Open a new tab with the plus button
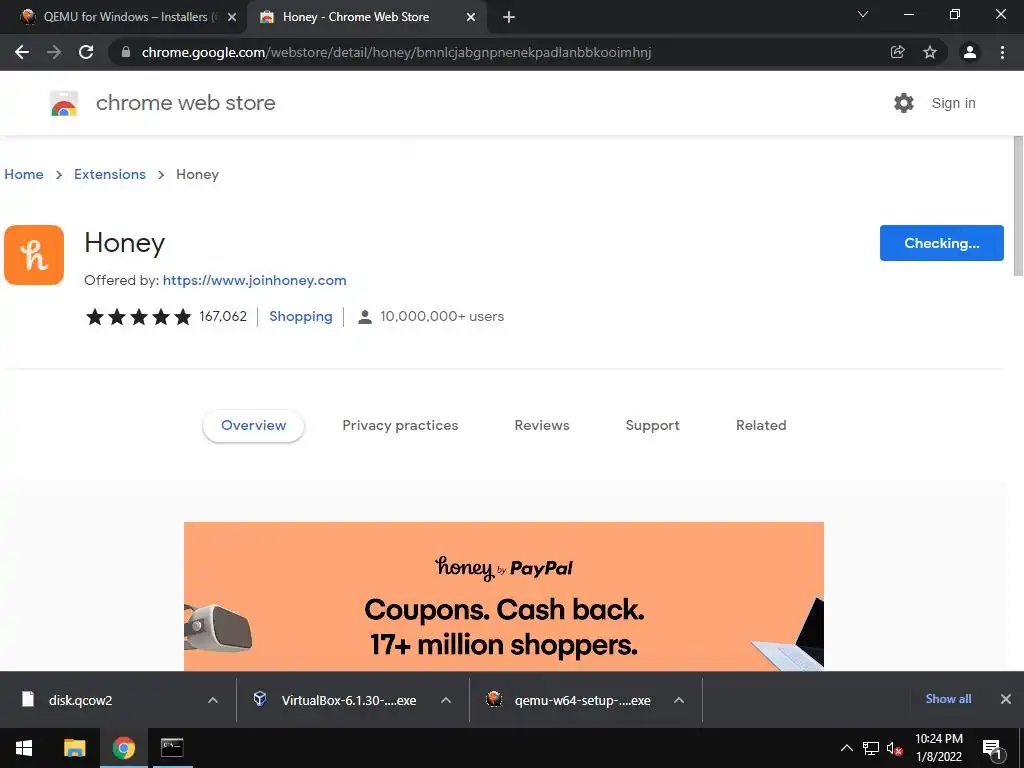Viewport: 1024px width, 768px height. pyautogui.click(x=509, y=17)
